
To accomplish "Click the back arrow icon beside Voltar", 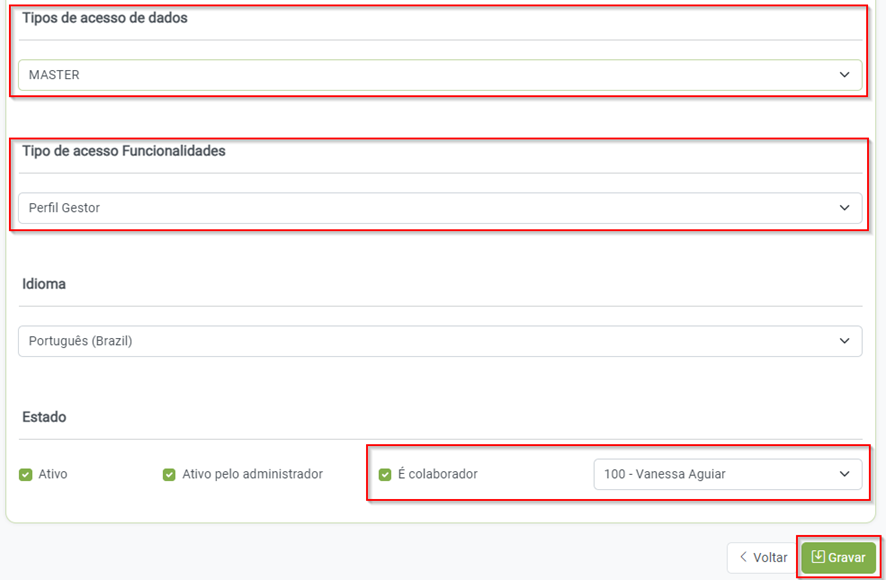I will pyautogui.click(x=743, y=557).
